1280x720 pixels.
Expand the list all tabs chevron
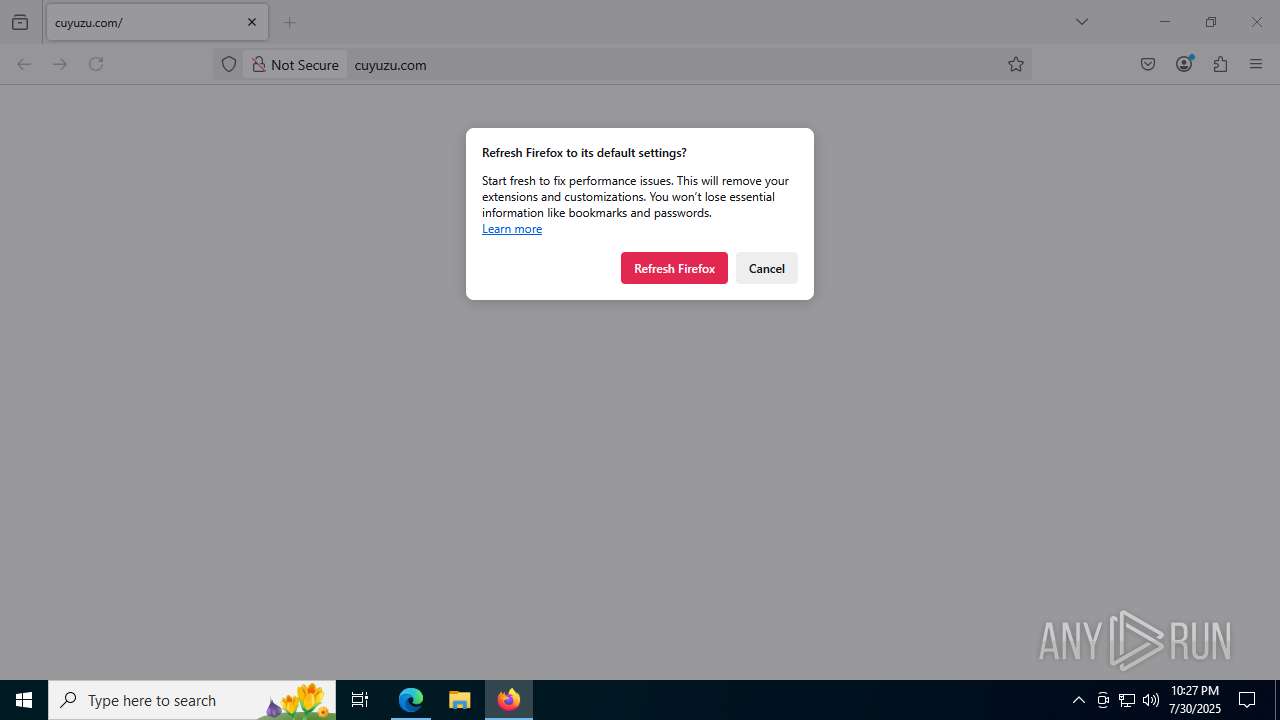pyautogui.click(x=1082, y=22)
